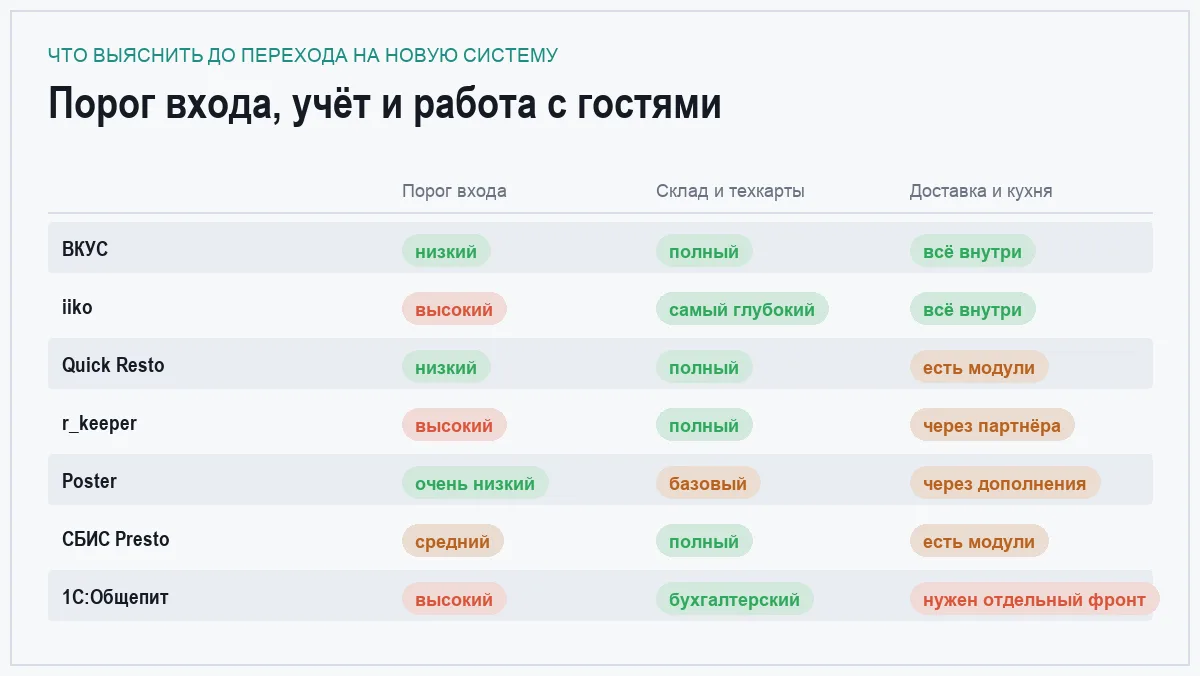Click the Доставка и кухня column header
Image resolution: width=1200 pixels, height=676 pixels.
click(981, 191)
